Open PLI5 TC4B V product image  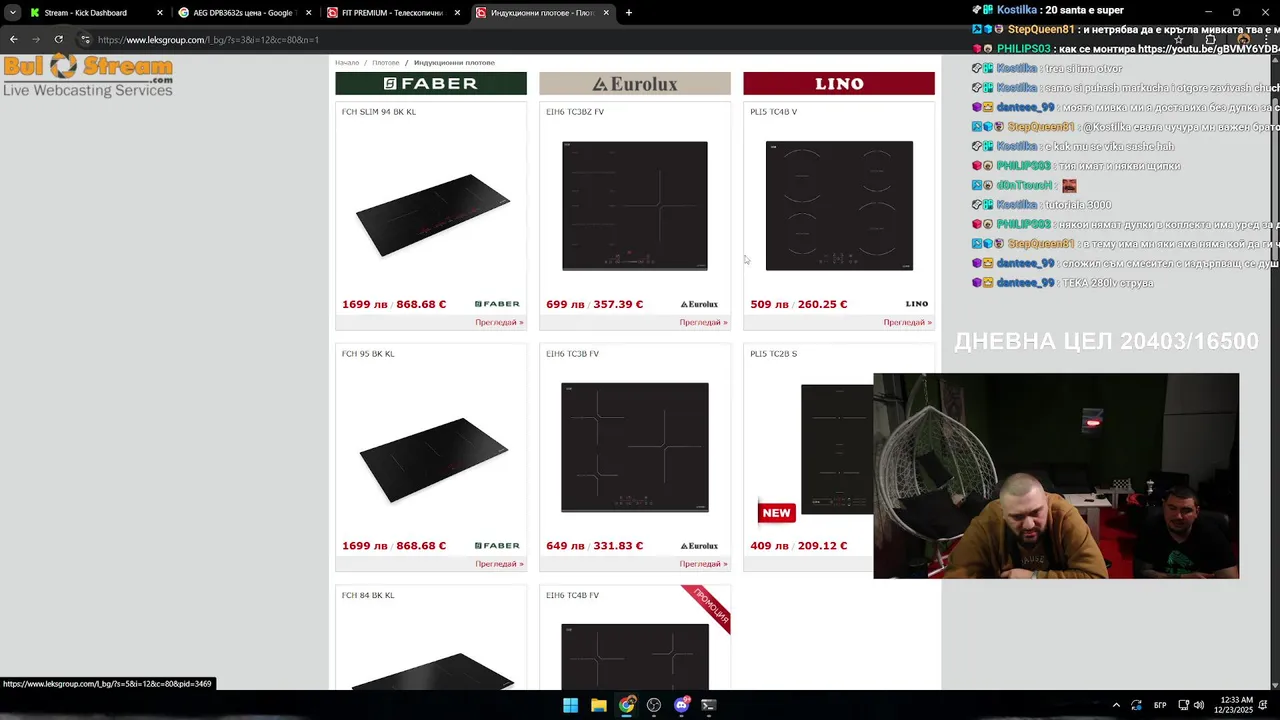tap(839, 206)
